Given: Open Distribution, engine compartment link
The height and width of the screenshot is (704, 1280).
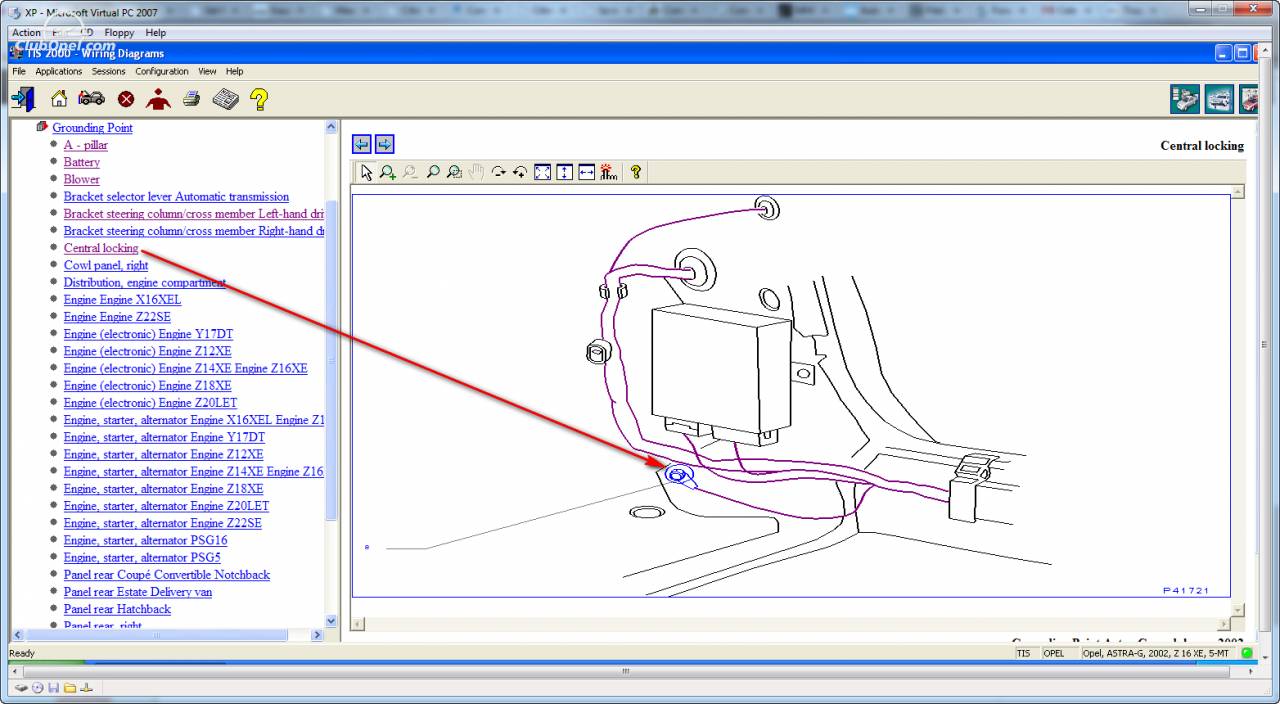Looking at the screenshot, I should coord(145,282).
